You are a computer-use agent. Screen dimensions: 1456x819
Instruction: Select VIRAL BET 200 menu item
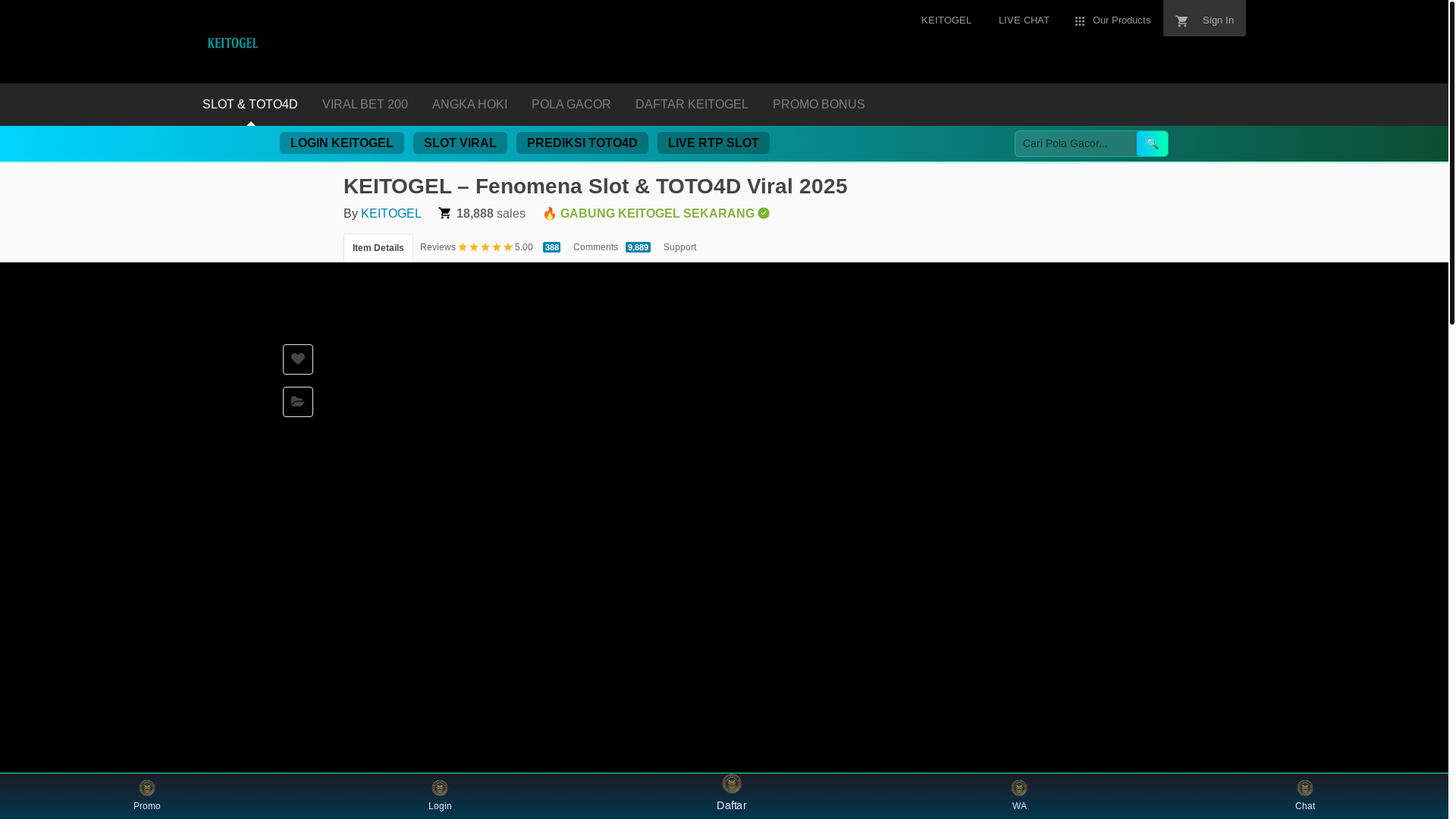(365, 105)
